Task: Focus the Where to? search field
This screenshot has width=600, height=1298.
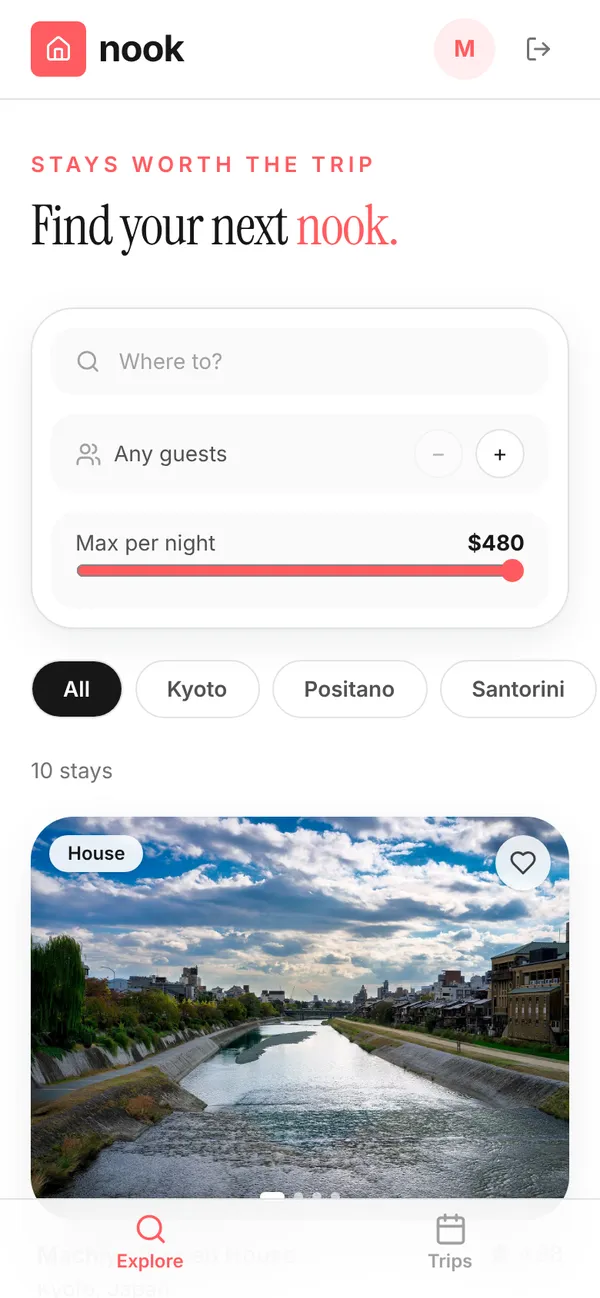Action: (300, 362)
